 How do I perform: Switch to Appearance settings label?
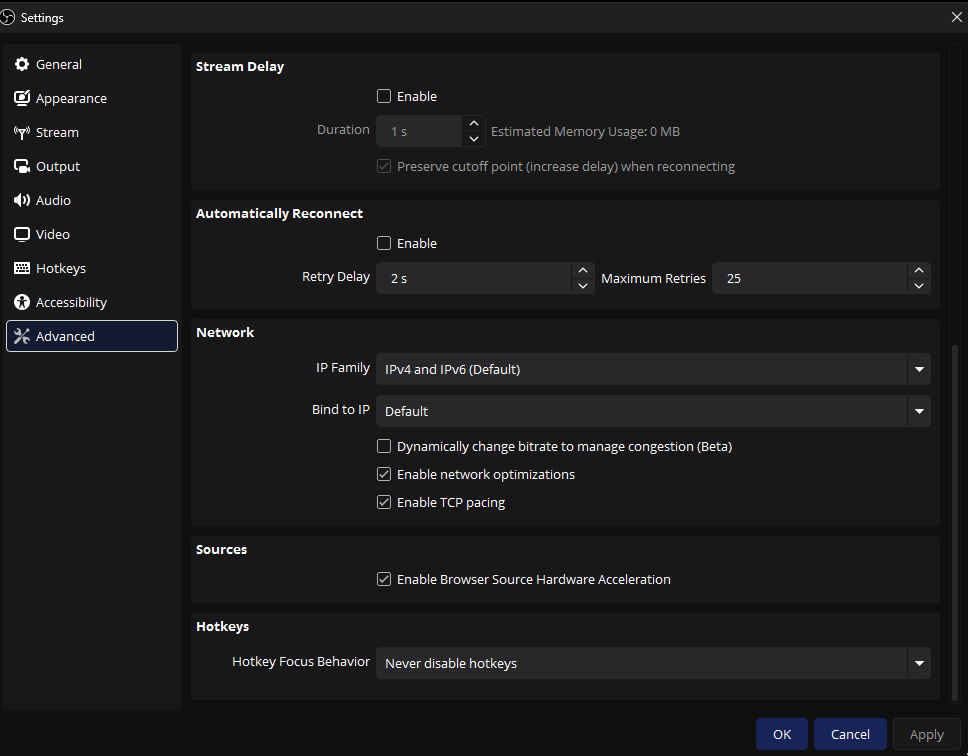(x=71, y=99)
